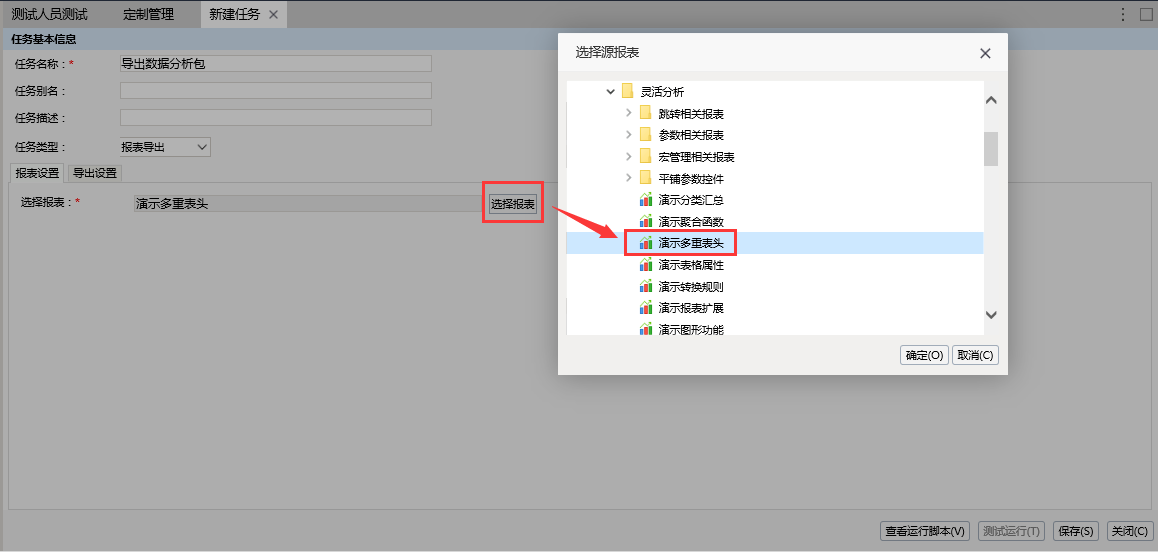This screenshot has height=552, width=1158.
Task: Click the 选择源报表 dialog title
Action: pyautogui.click(x=607, y=52)
